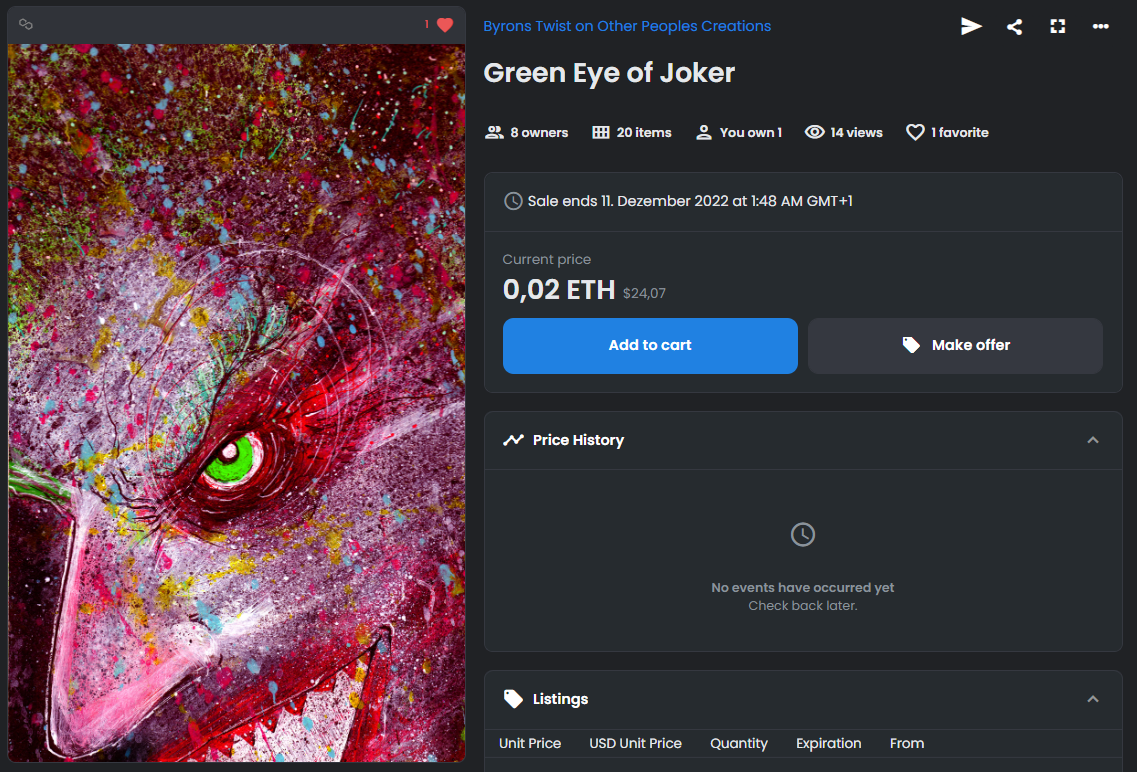Click the You own 1 label
Image resolution: width=1137 pixels, height=772 pixels.
click(x=751, y=132)
